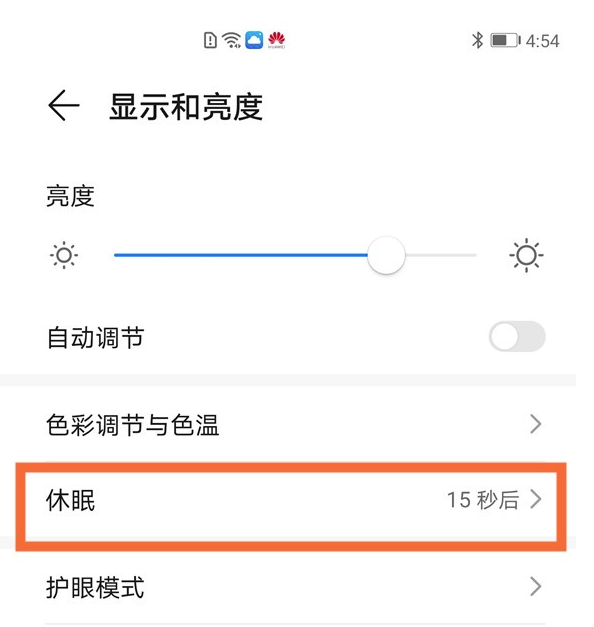Tap the brightness slider thumb

point(386,255)
